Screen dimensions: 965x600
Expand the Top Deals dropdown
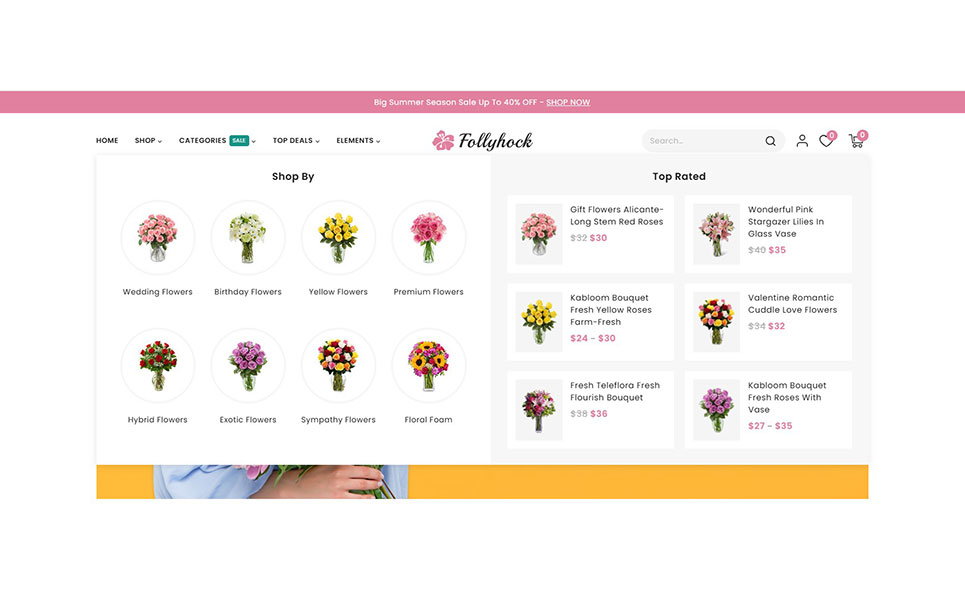[x=296, y=140]
